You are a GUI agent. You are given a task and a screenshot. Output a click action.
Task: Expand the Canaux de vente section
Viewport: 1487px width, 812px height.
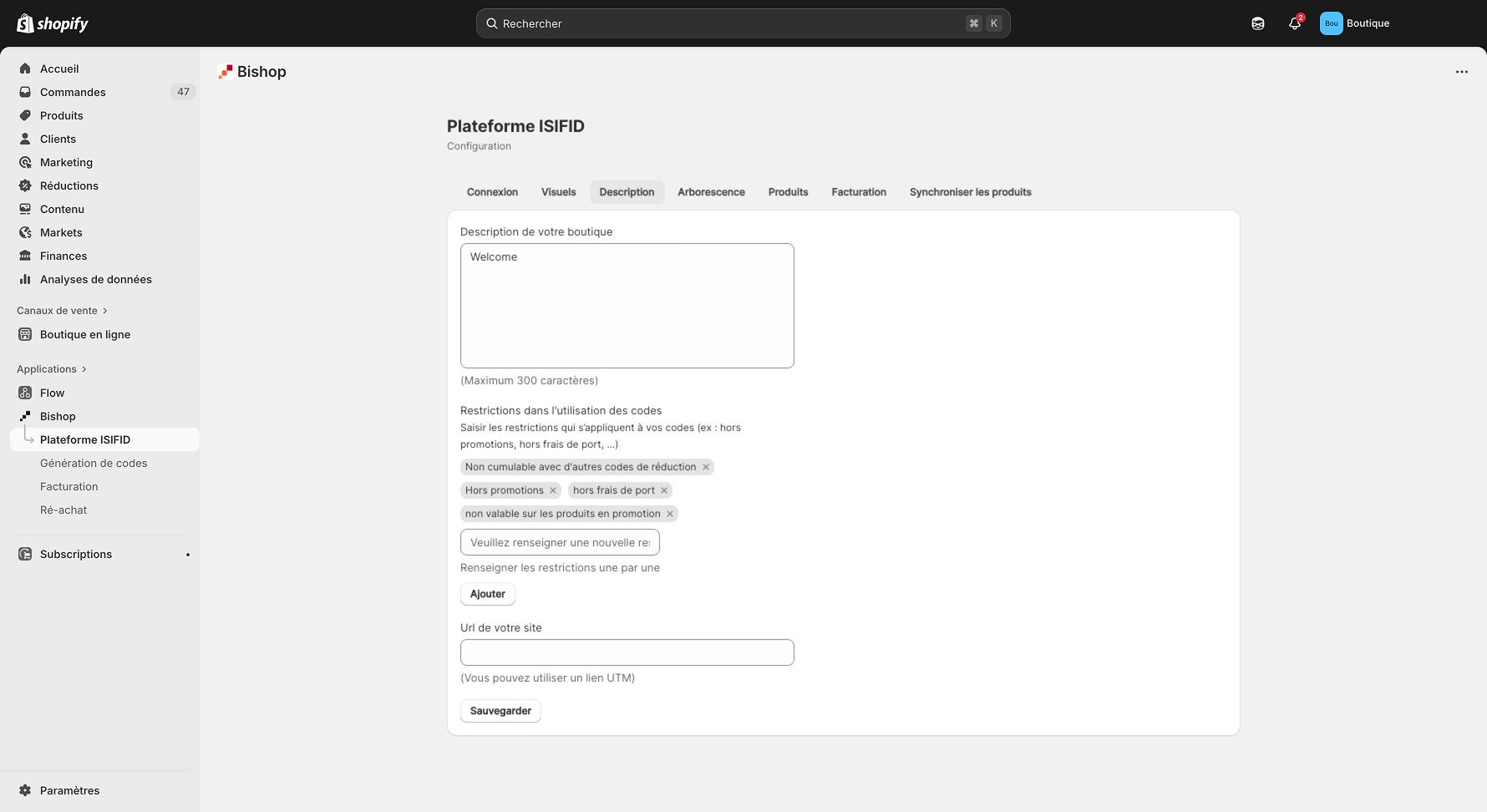(104, 311)
